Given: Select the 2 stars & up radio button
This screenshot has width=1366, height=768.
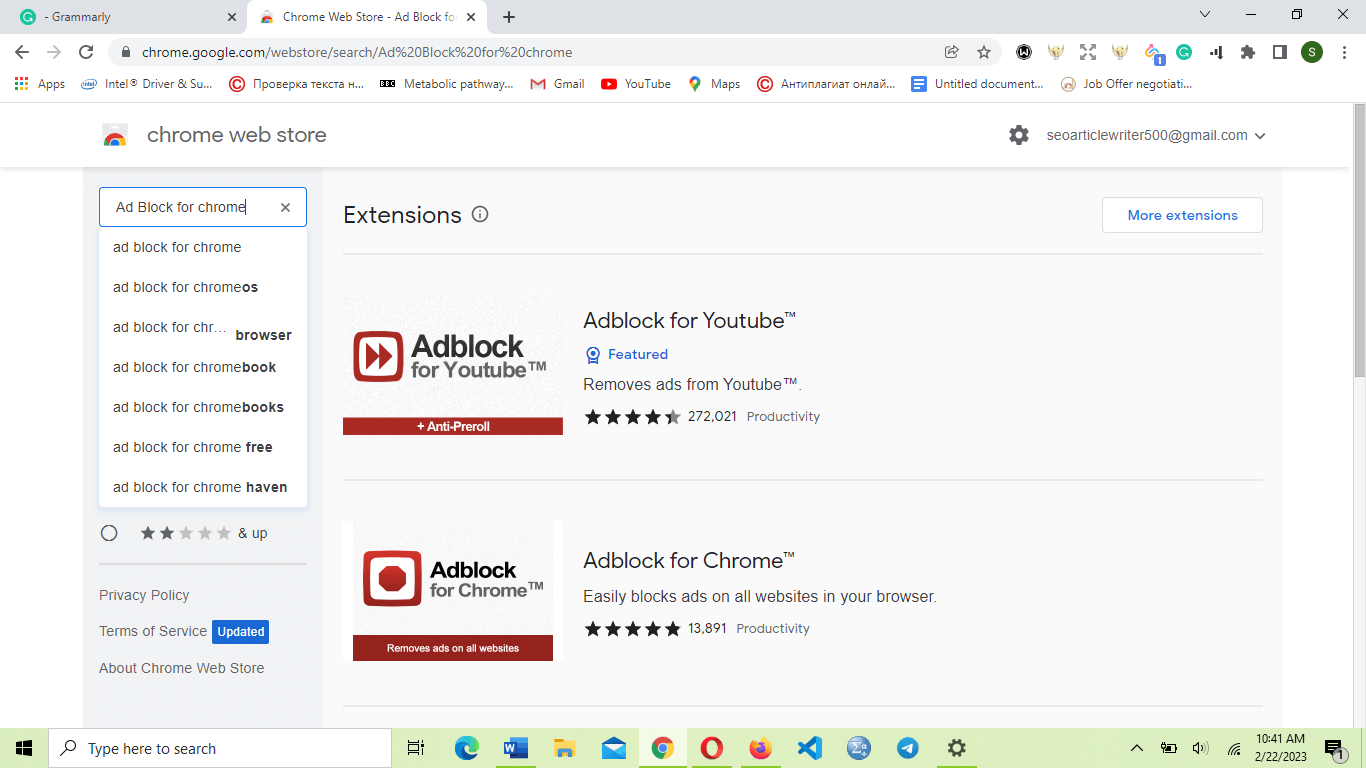Looking at the screenshot, I should click(109, 533).
